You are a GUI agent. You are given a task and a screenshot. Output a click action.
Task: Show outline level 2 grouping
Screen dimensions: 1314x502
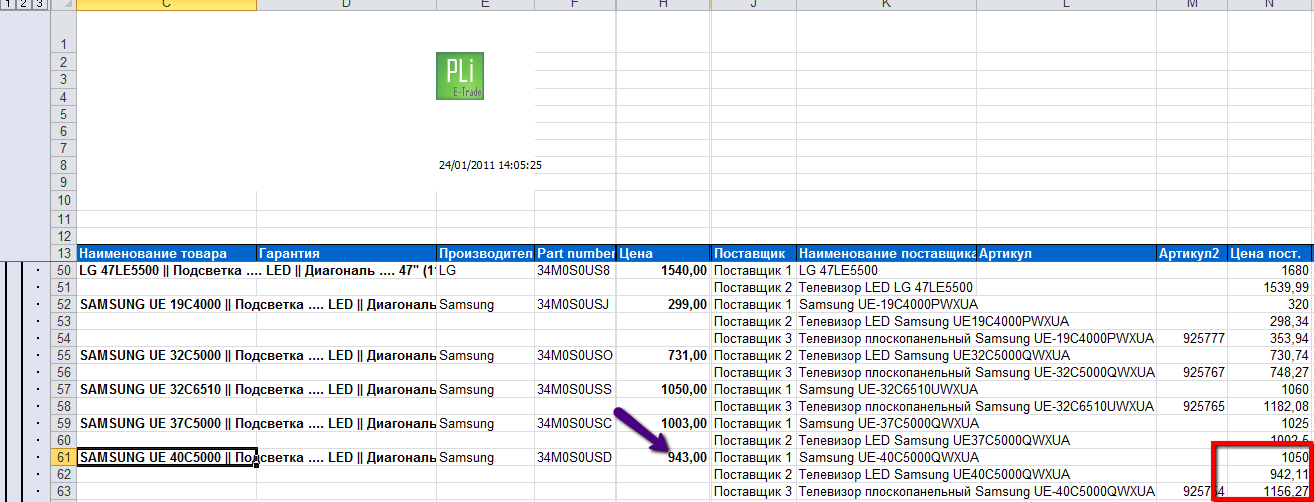tap(23, 5)
